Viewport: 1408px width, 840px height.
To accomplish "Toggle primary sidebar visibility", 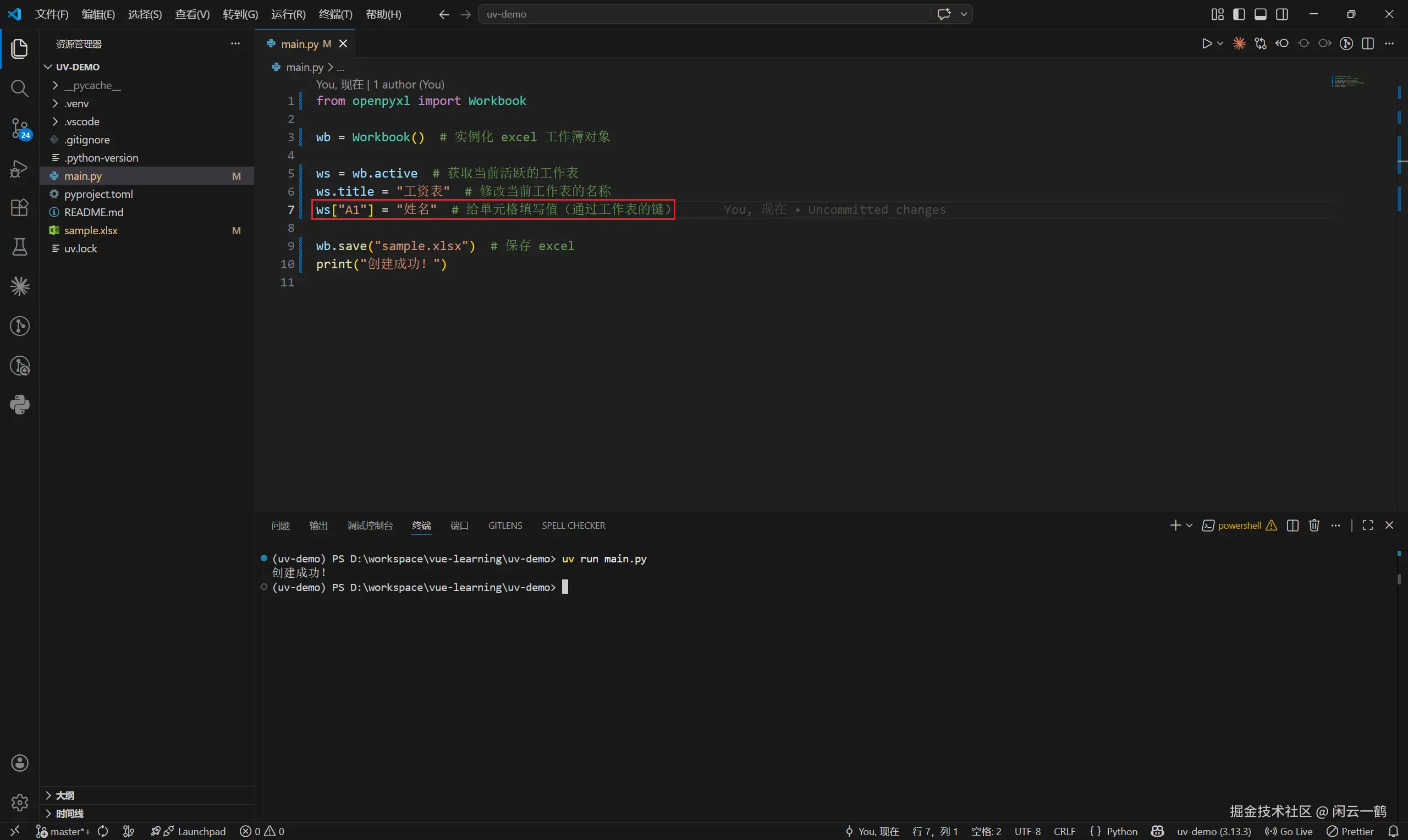I will 1239,14.
